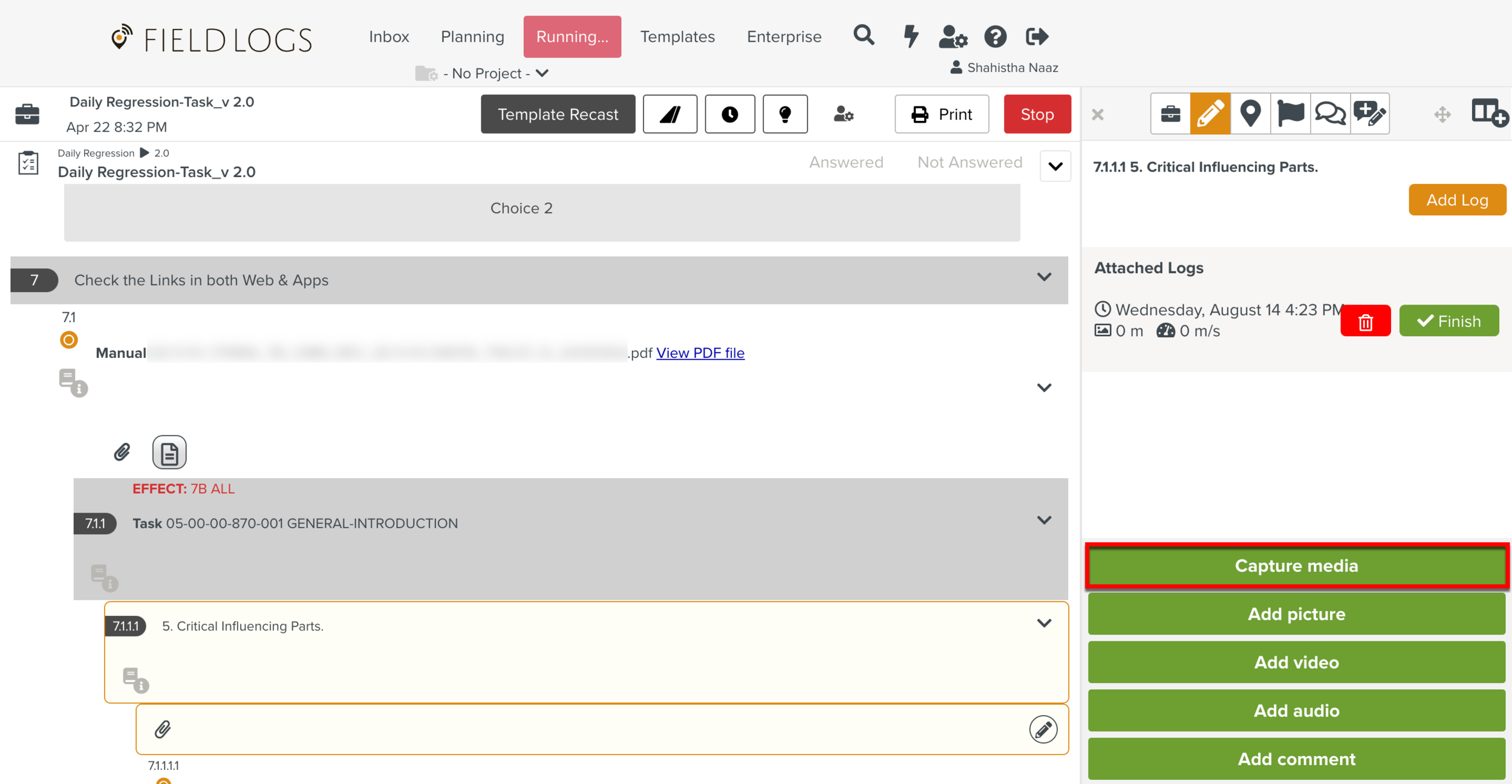Expand the 7.1.1.1 Critical Influencing Parts chevron
The width and height of the screenshot is (1512, 784).
[x=1044, y=623]
